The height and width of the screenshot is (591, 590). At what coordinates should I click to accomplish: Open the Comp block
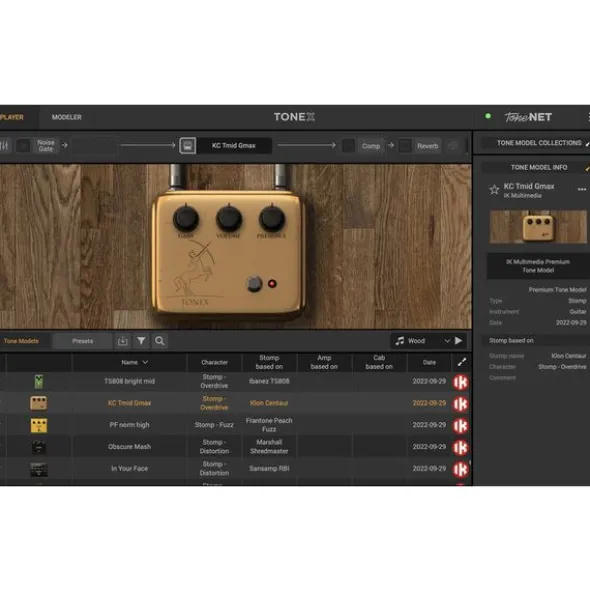pos(371,146)
